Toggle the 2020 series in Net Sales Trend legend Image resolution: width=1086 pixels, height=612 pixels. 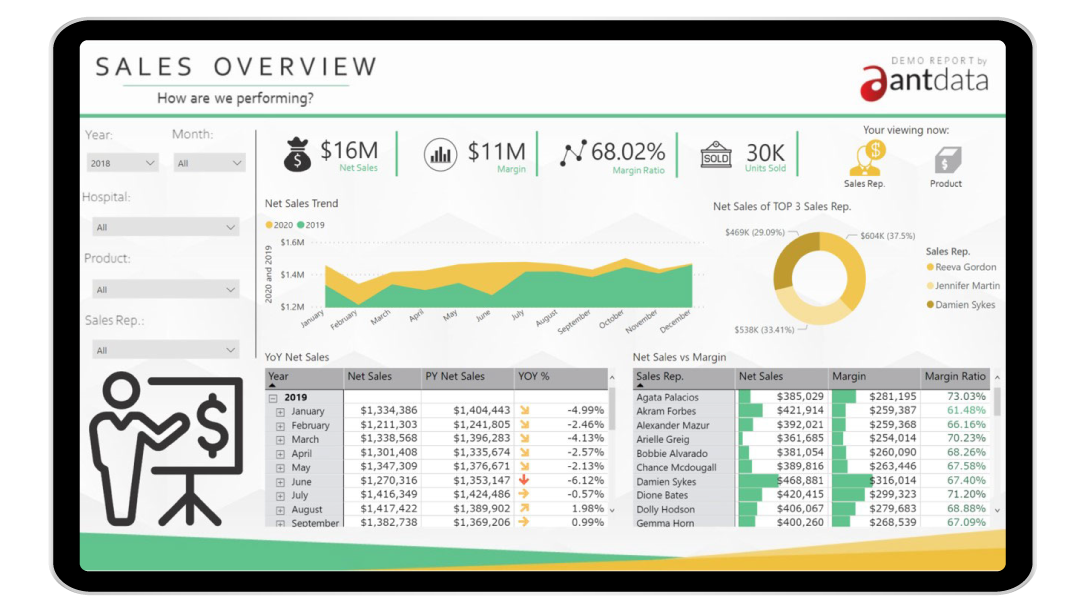tap(279, 225)
